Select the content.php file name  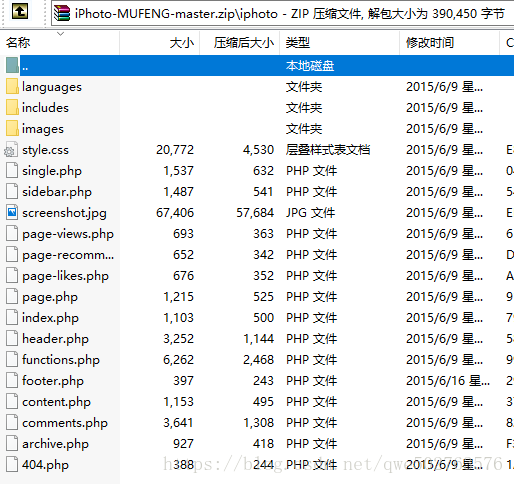tap(56, 402)
